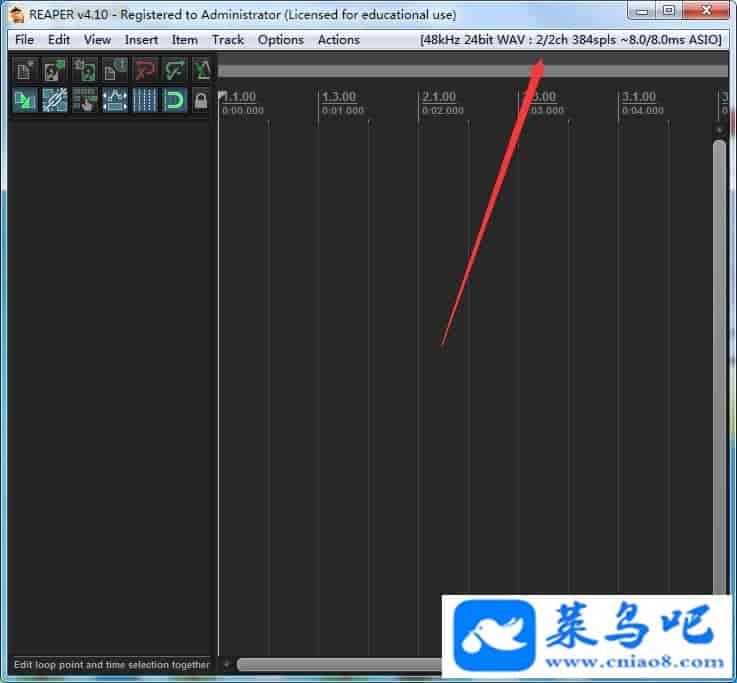Click the horizontal scrollbar at bottom
The width and height of the screenshot is (737, 683).
(339, 665)
